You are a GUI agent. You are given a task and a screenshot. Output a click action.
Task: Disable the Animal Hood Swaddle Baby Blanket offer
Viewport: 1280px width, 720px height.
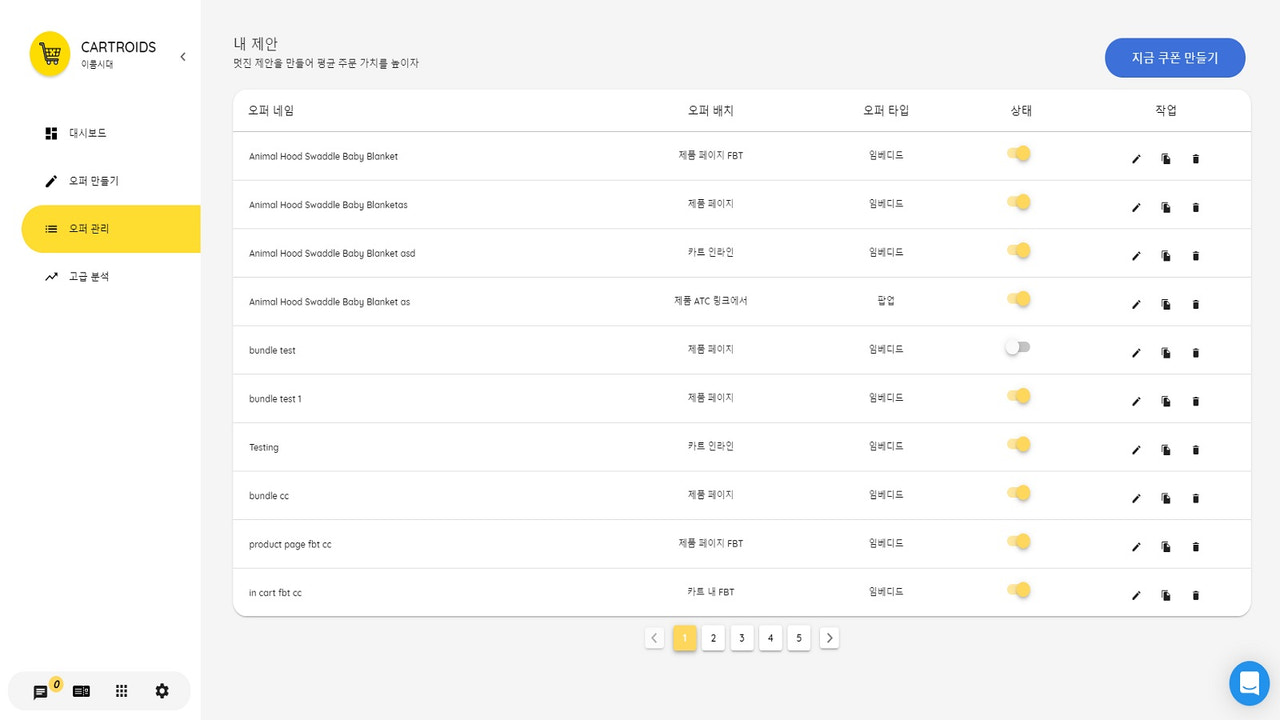(x=1018, y=154)
